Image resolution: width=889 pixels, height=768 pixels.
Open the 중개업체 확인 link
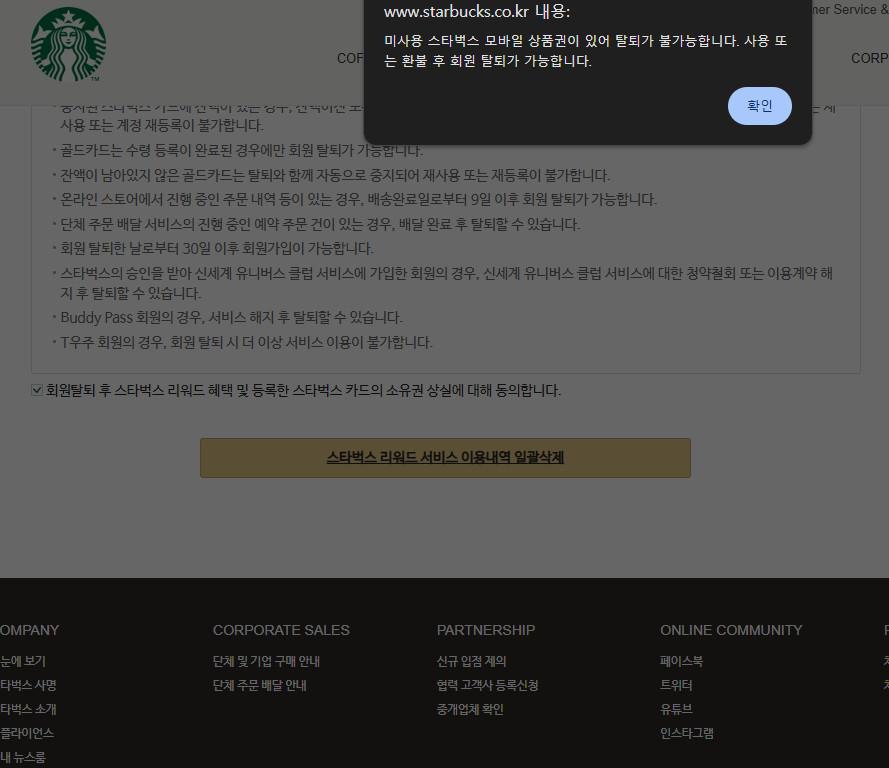click(469, 709)
